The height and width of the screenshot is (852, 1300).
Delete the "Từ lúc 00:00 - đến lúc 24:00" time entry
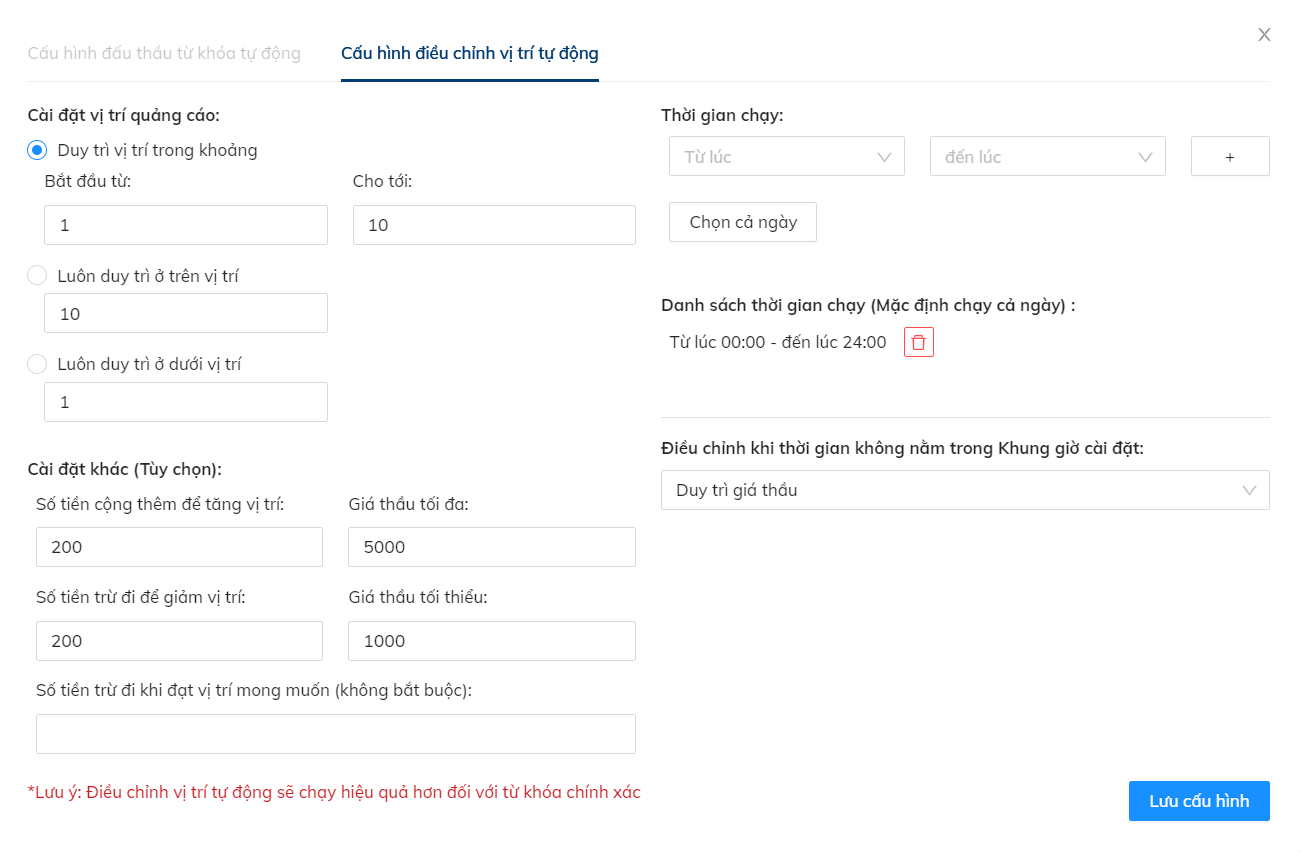(918, 341)
